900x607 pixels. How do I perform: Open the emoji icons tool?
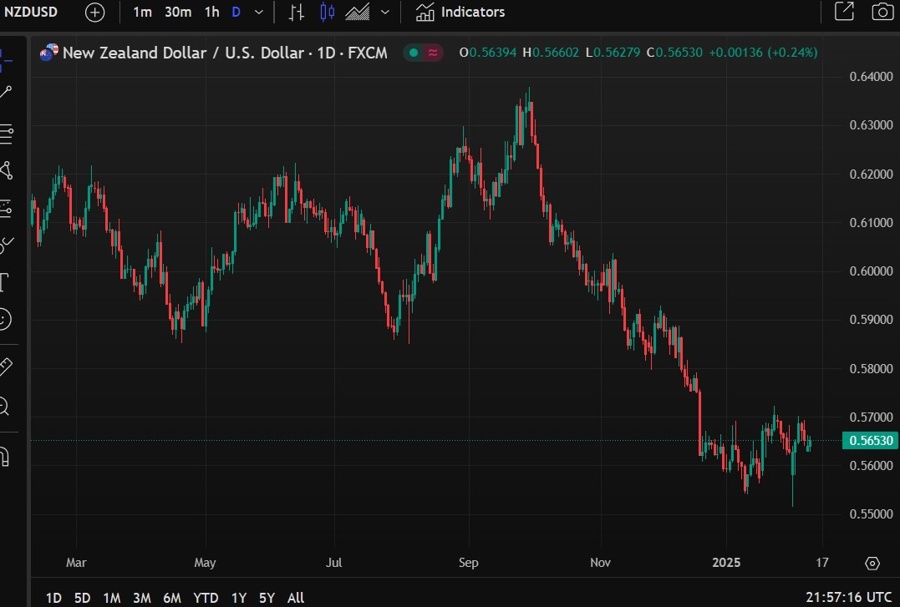[5, 319]
